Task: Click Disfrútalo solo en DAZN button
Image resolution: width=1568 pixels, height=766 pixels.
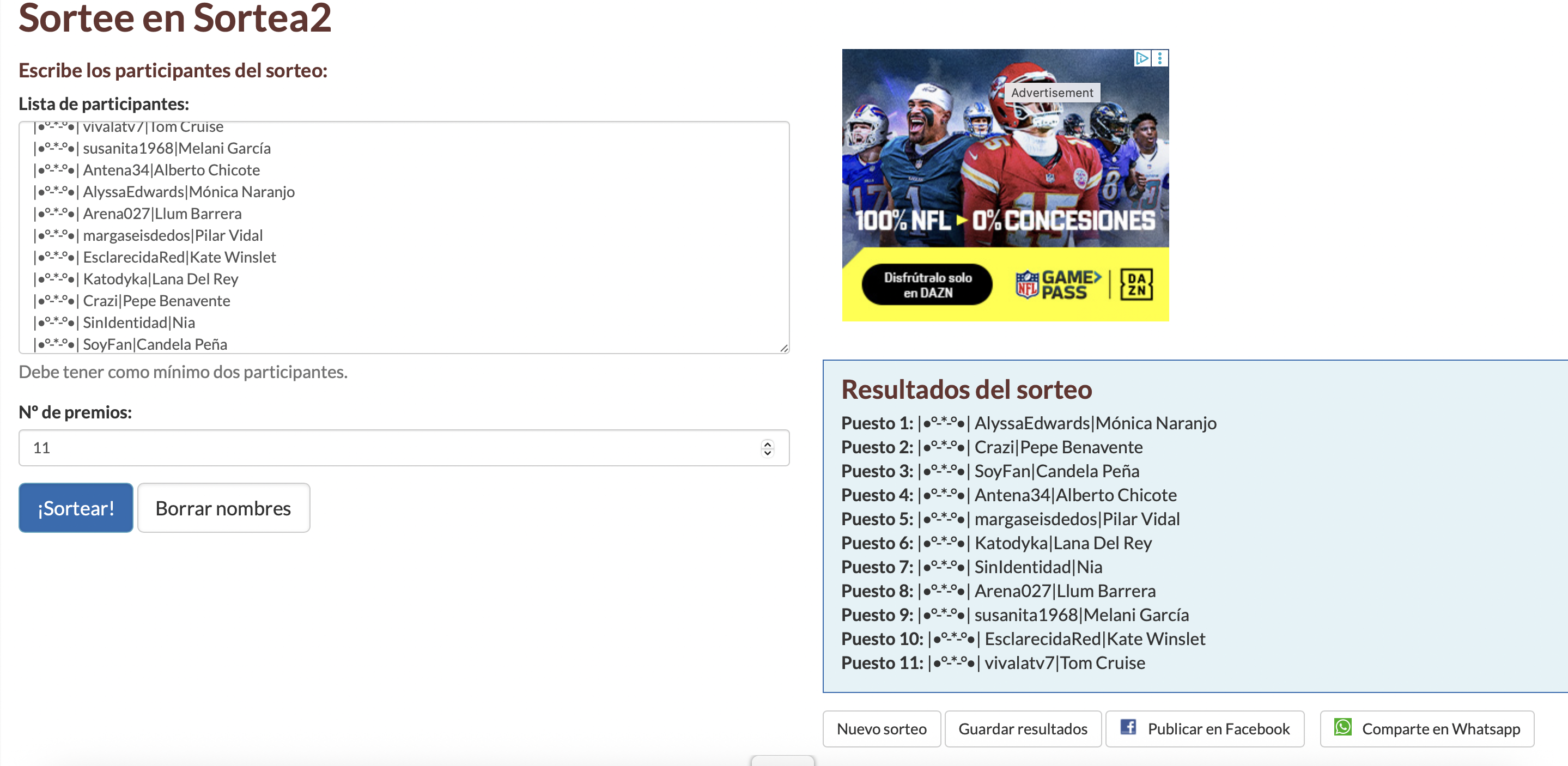Action: (927, 285)
